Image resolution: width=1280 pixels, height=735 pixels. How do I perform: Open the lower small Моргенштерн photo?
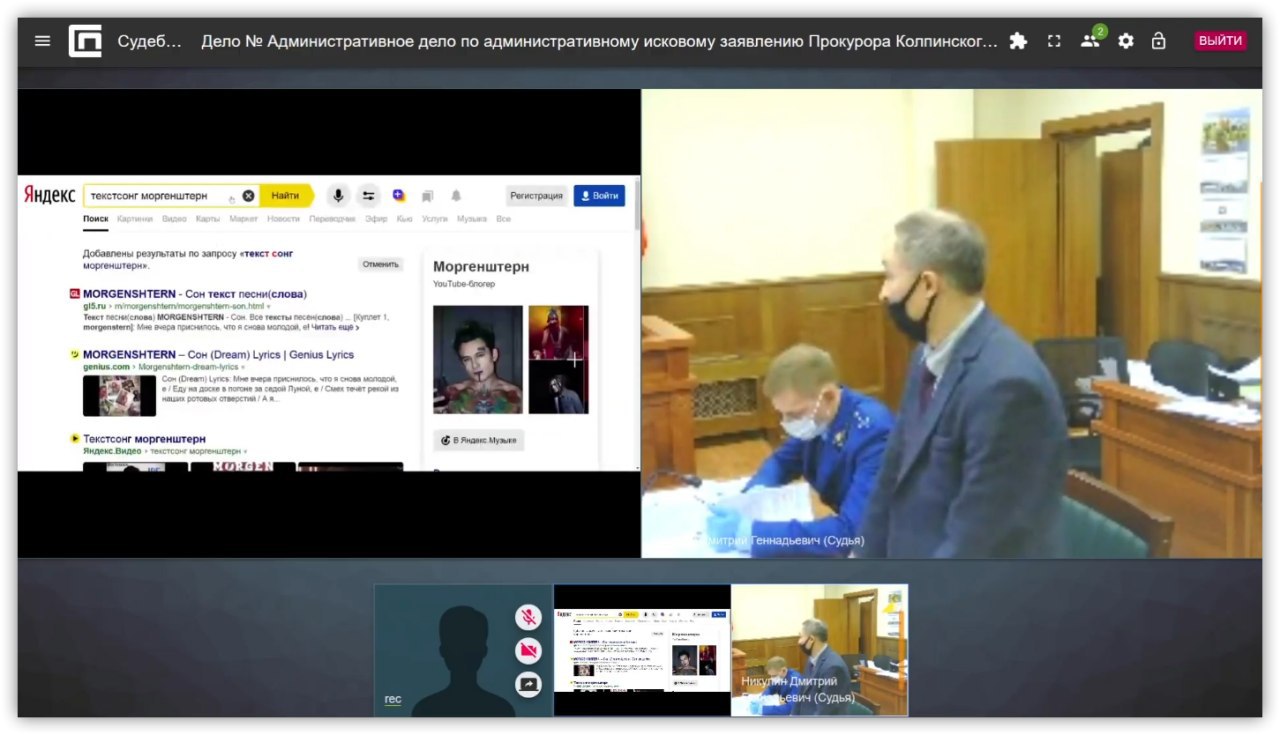tap(558, 388)
